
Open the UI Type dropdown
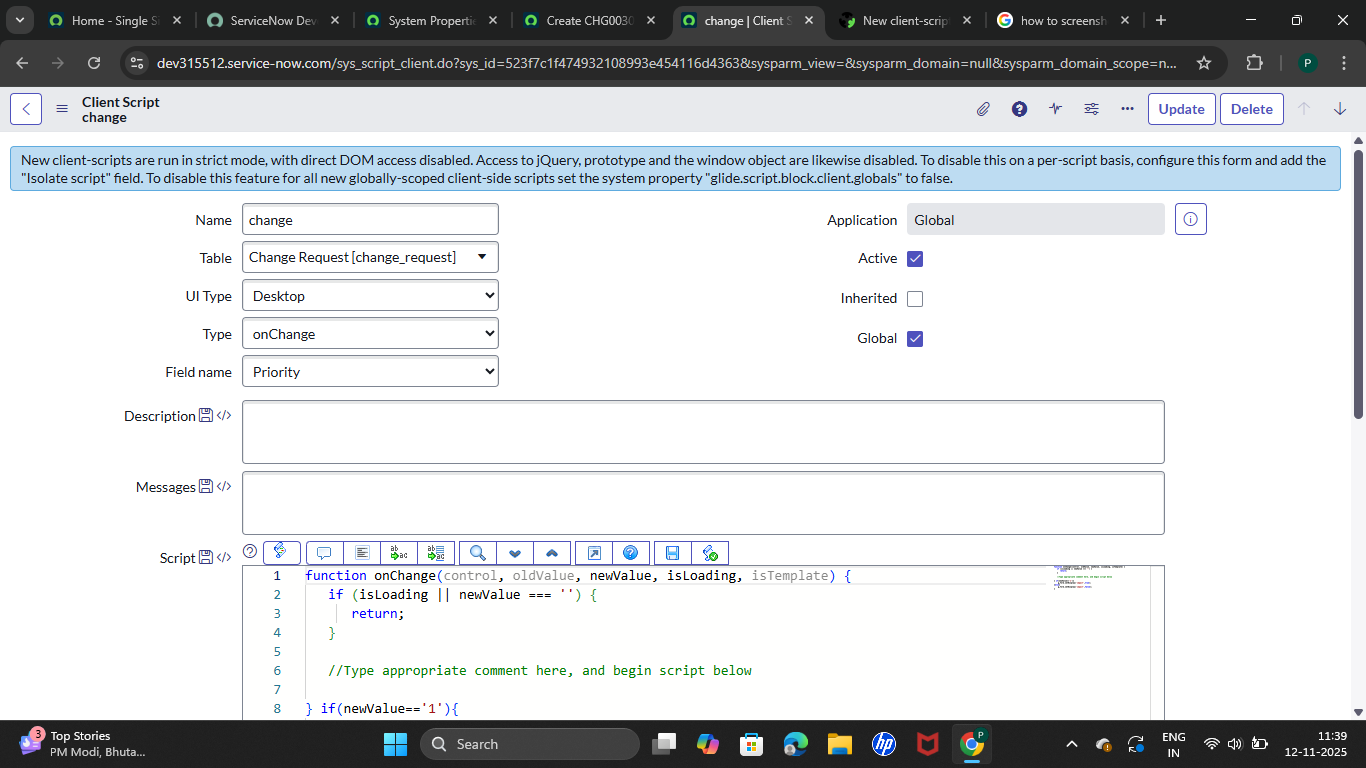[370, 295]
